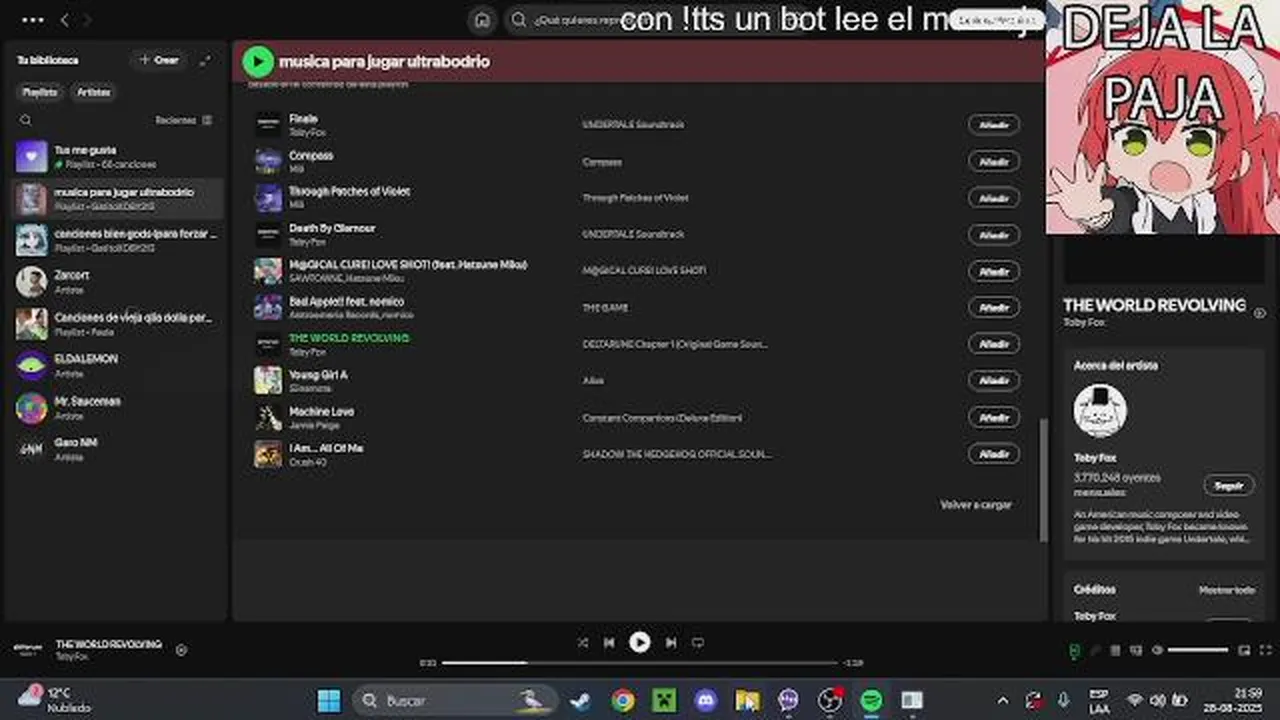Viewport: 1280px width, 720px height.
Task: Skip to previous track
Action: tap(609, 643)
